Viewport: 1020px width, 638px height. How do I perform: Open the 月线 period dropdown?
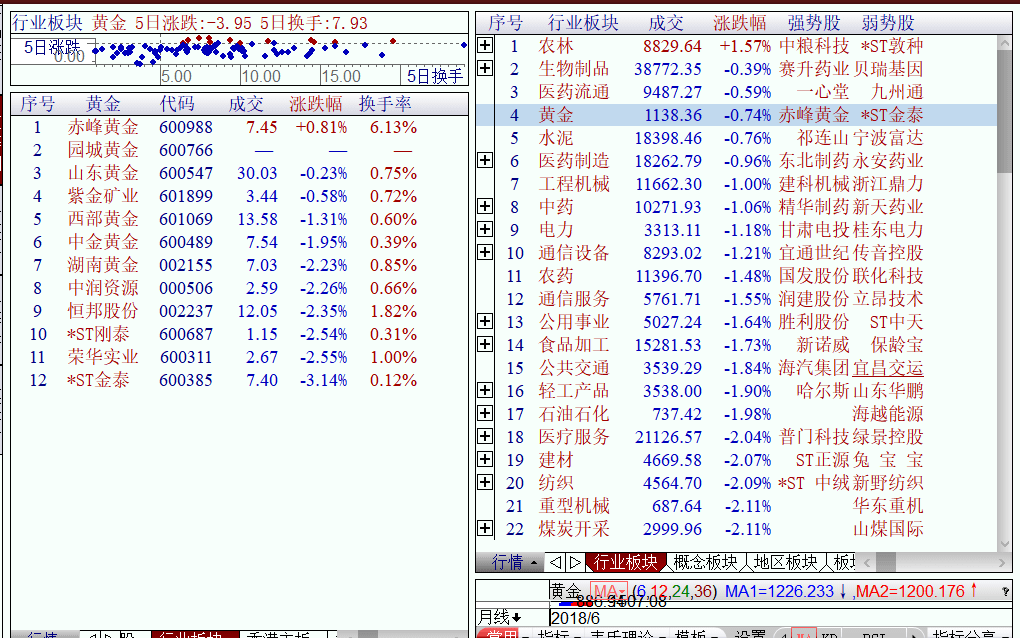tap(500, 617)
